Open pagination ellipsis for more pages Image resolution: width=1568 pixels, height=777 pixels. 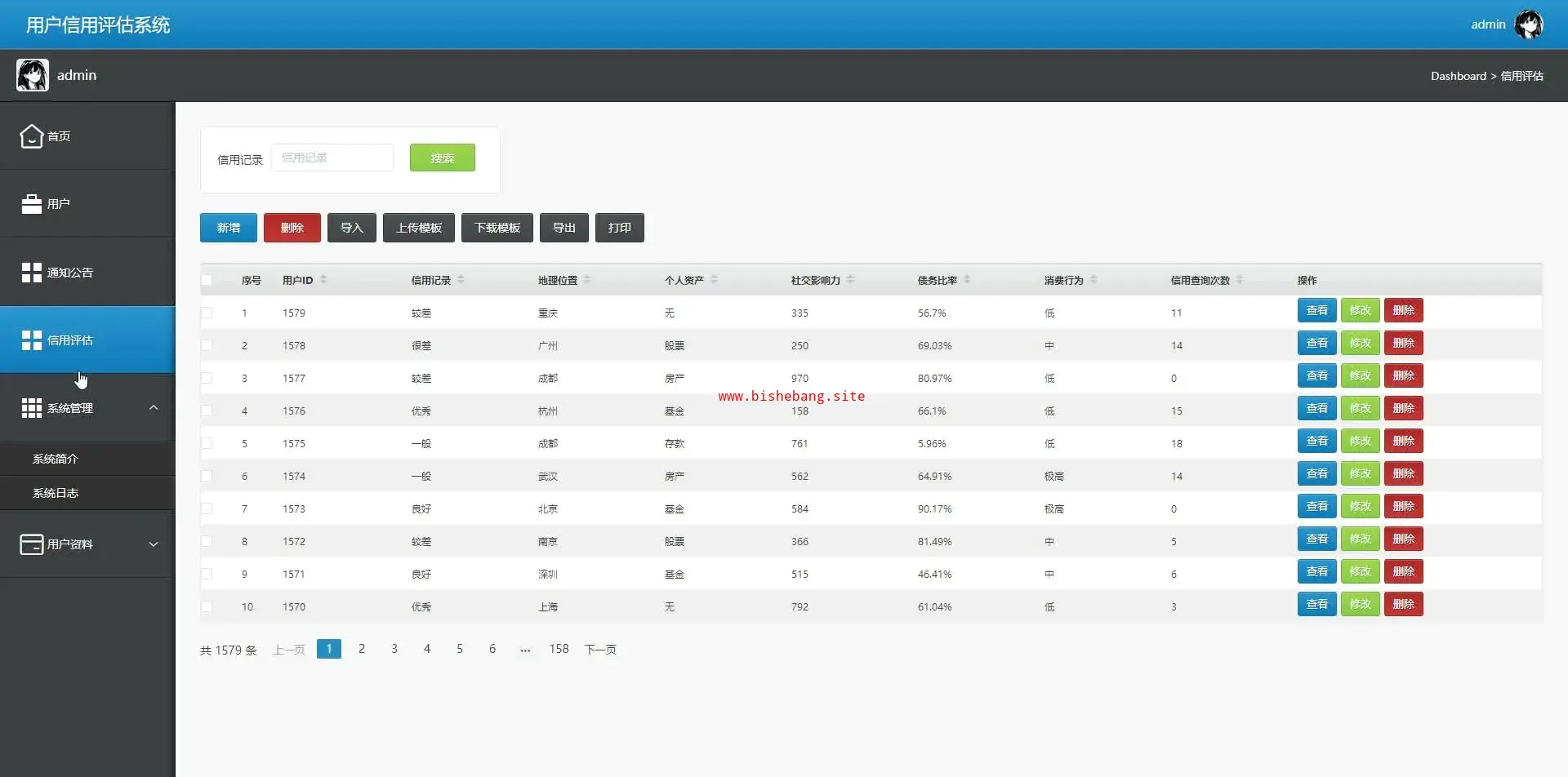pos(525,650)
